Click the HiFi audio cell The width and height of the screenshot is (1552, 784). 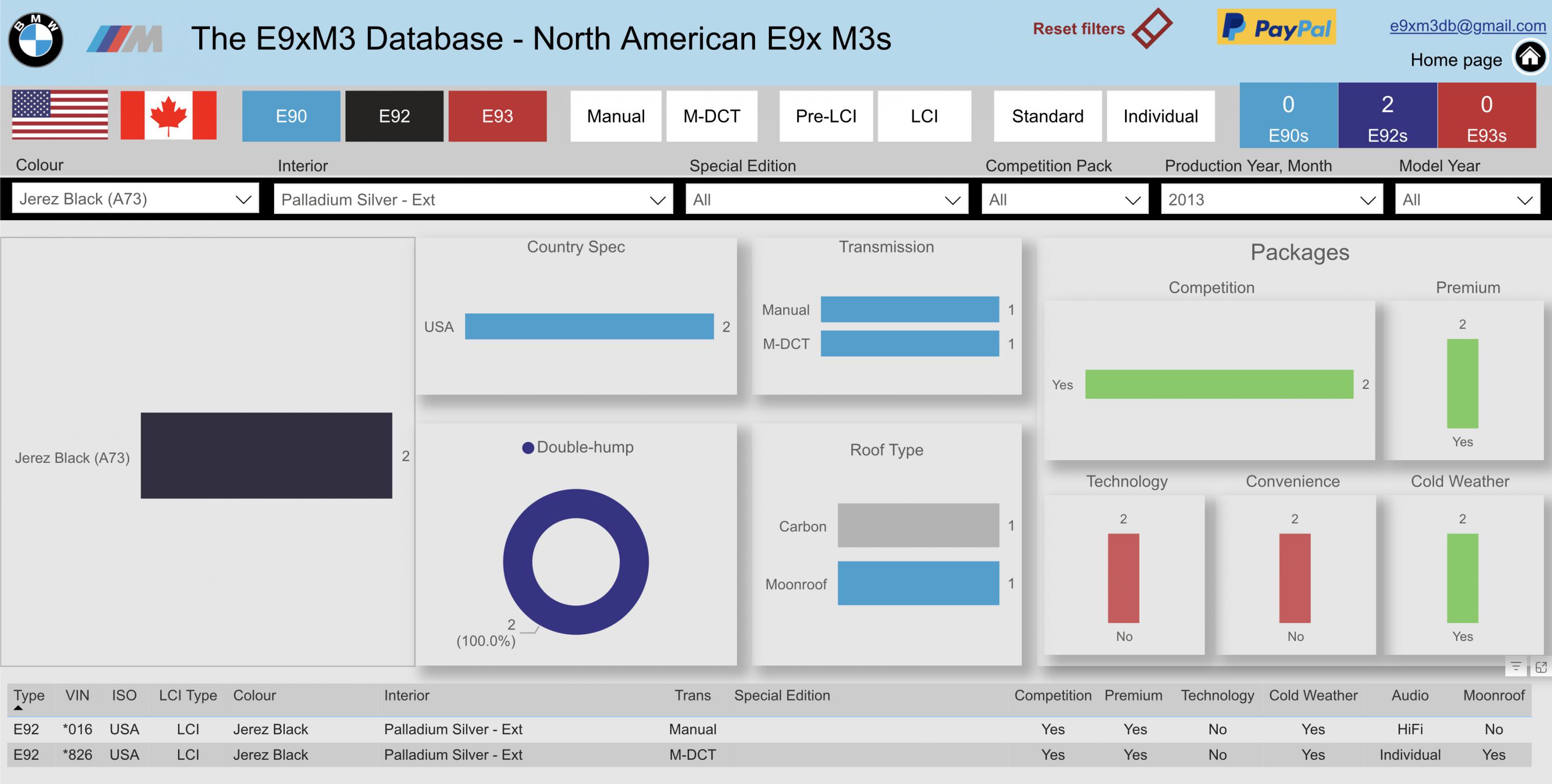[1410, 729]
